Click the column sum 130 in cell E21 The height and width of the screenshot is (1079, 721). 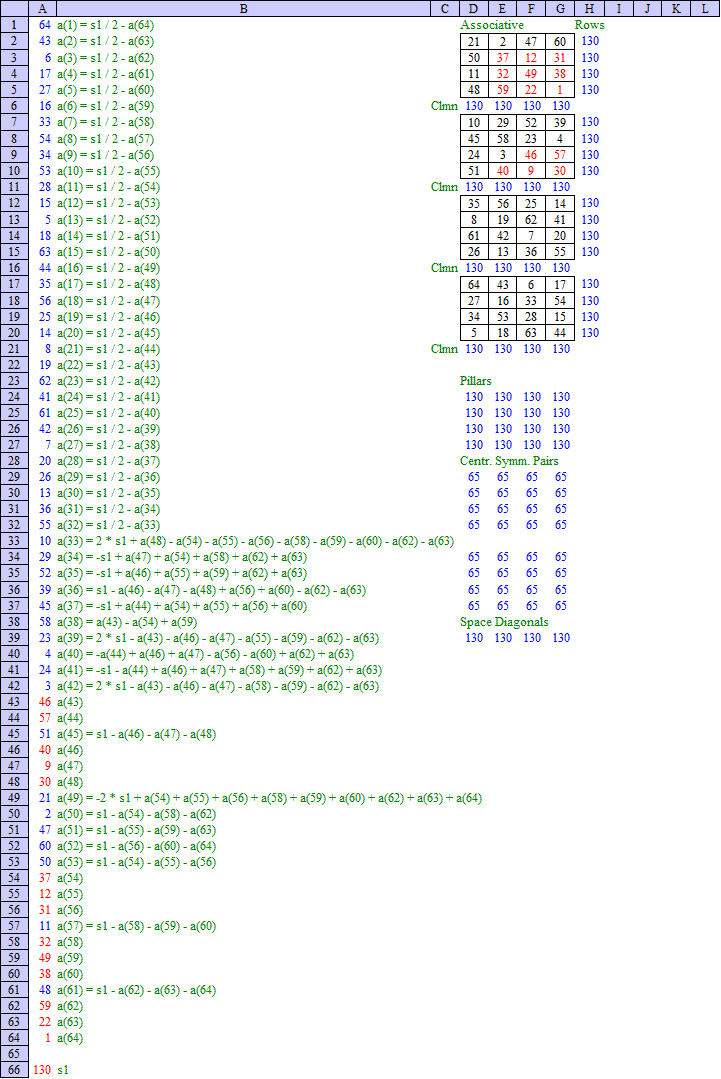click(504, 349)
